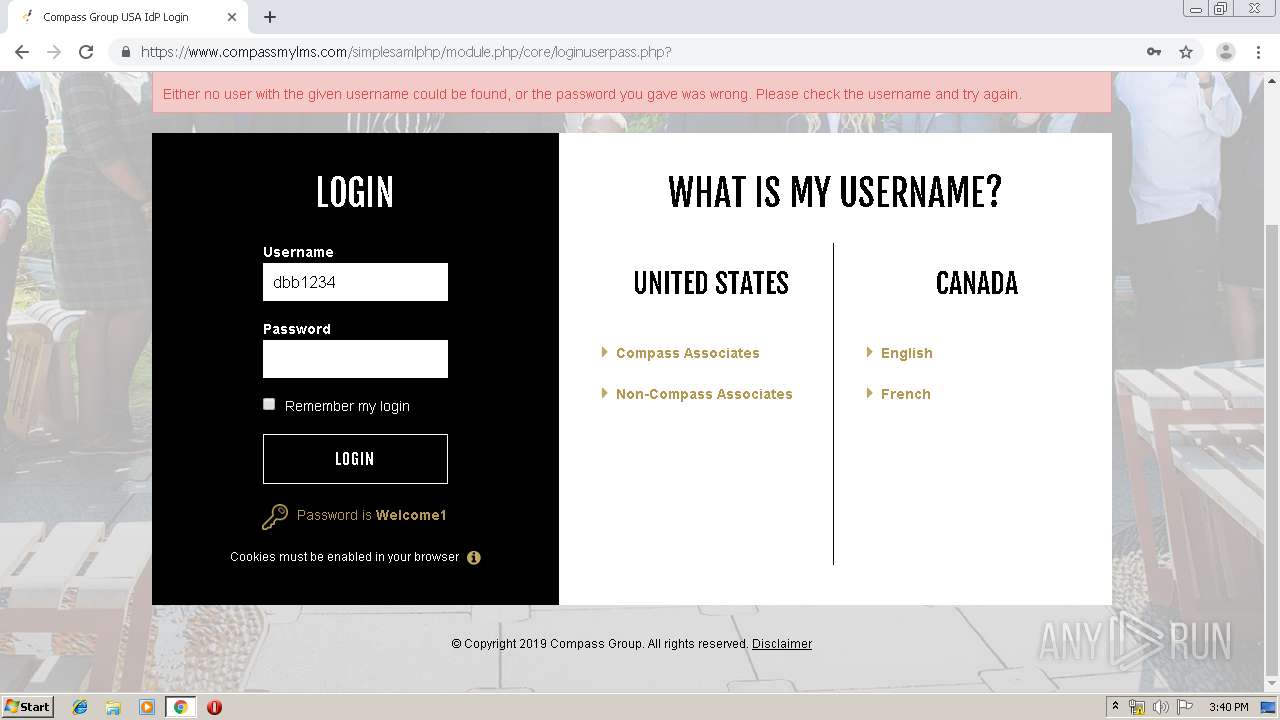Click the red login error message banner
This screenshot has width=1280, height=720.
pos(631,93)
